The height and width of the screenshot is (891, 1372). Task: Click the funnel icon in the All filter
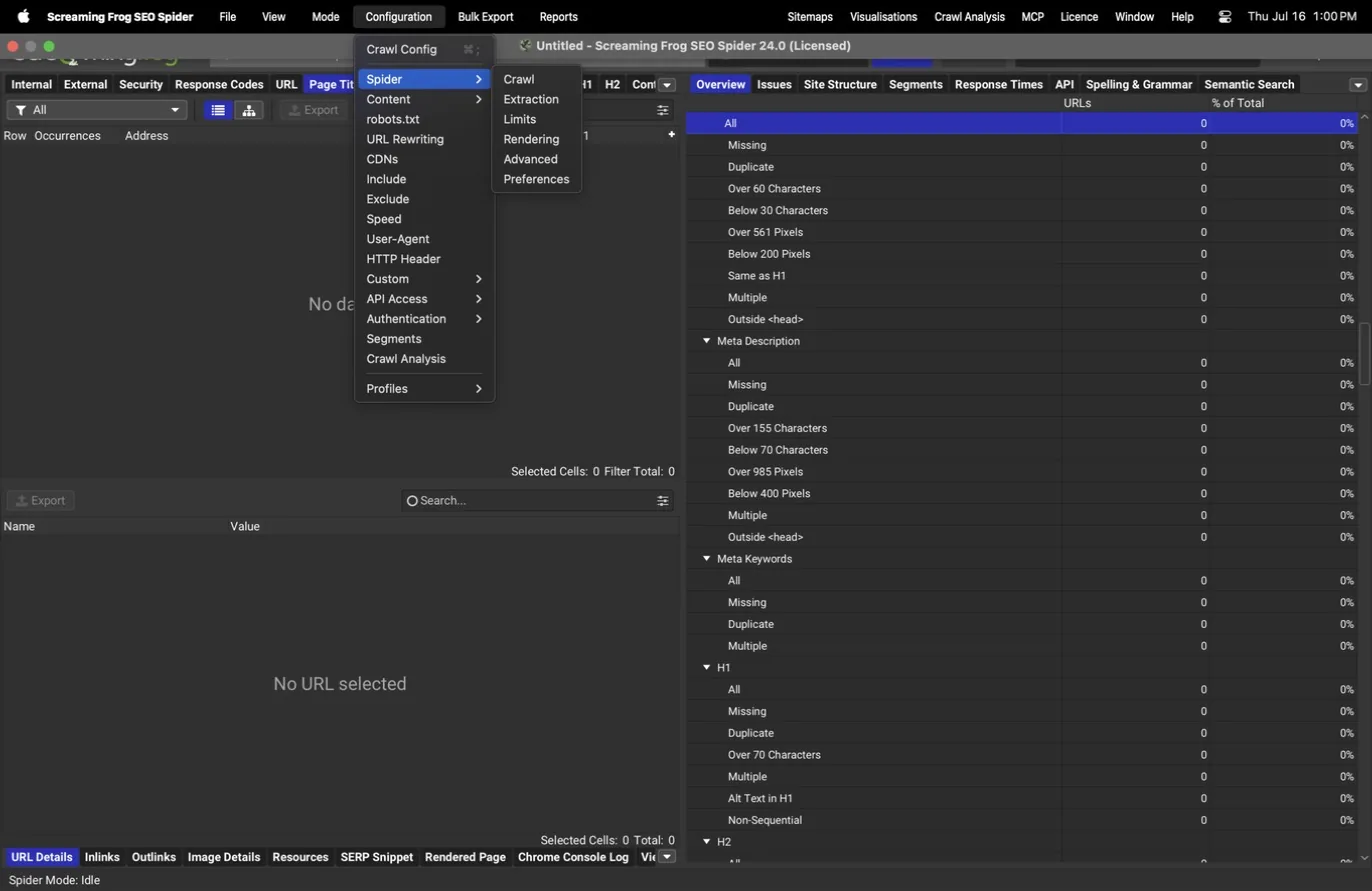tap(21, 110)
